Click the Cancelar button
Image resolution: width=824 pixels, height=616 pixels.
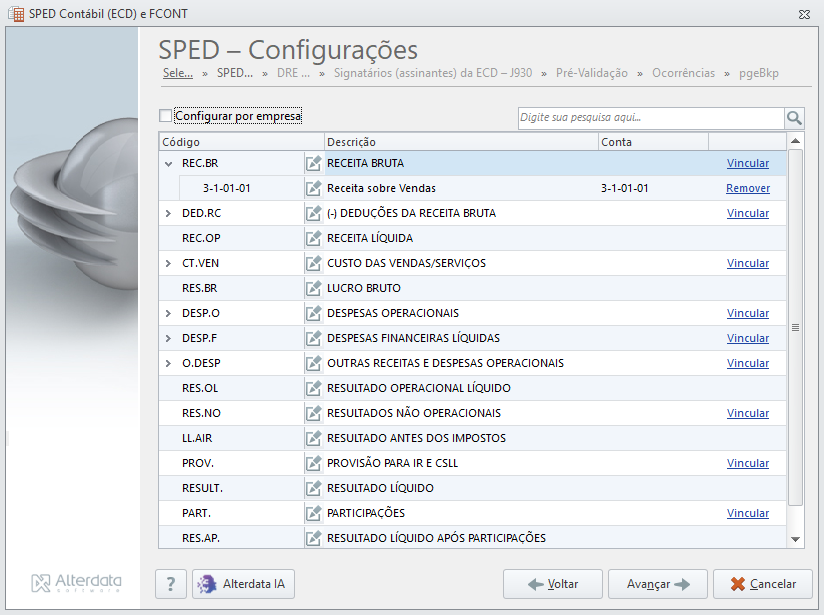763,584
